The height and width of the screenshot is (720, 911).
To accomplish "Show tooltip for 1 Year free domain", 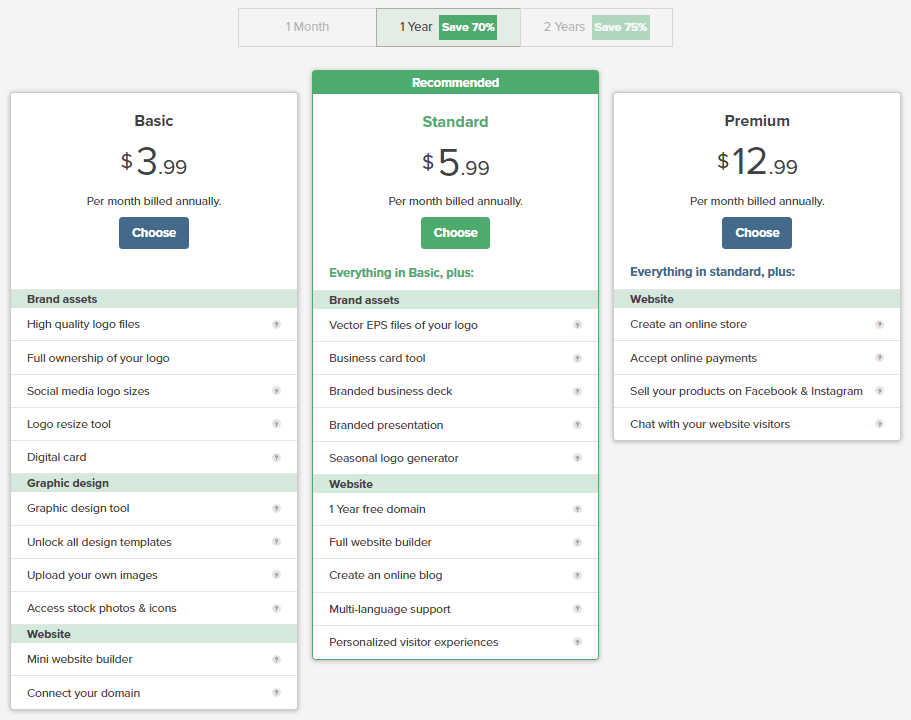I will tap(577, 510).
